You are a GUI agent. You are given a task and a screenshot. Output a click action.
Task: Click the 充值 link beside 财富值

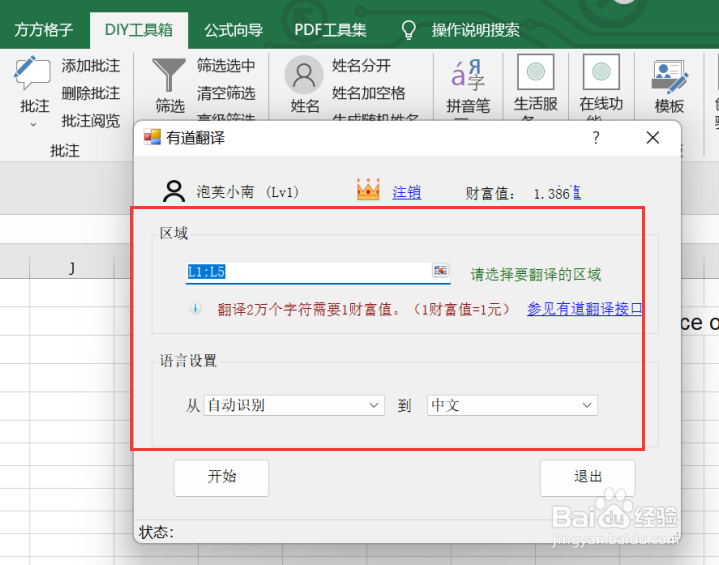tap(575, 192)
